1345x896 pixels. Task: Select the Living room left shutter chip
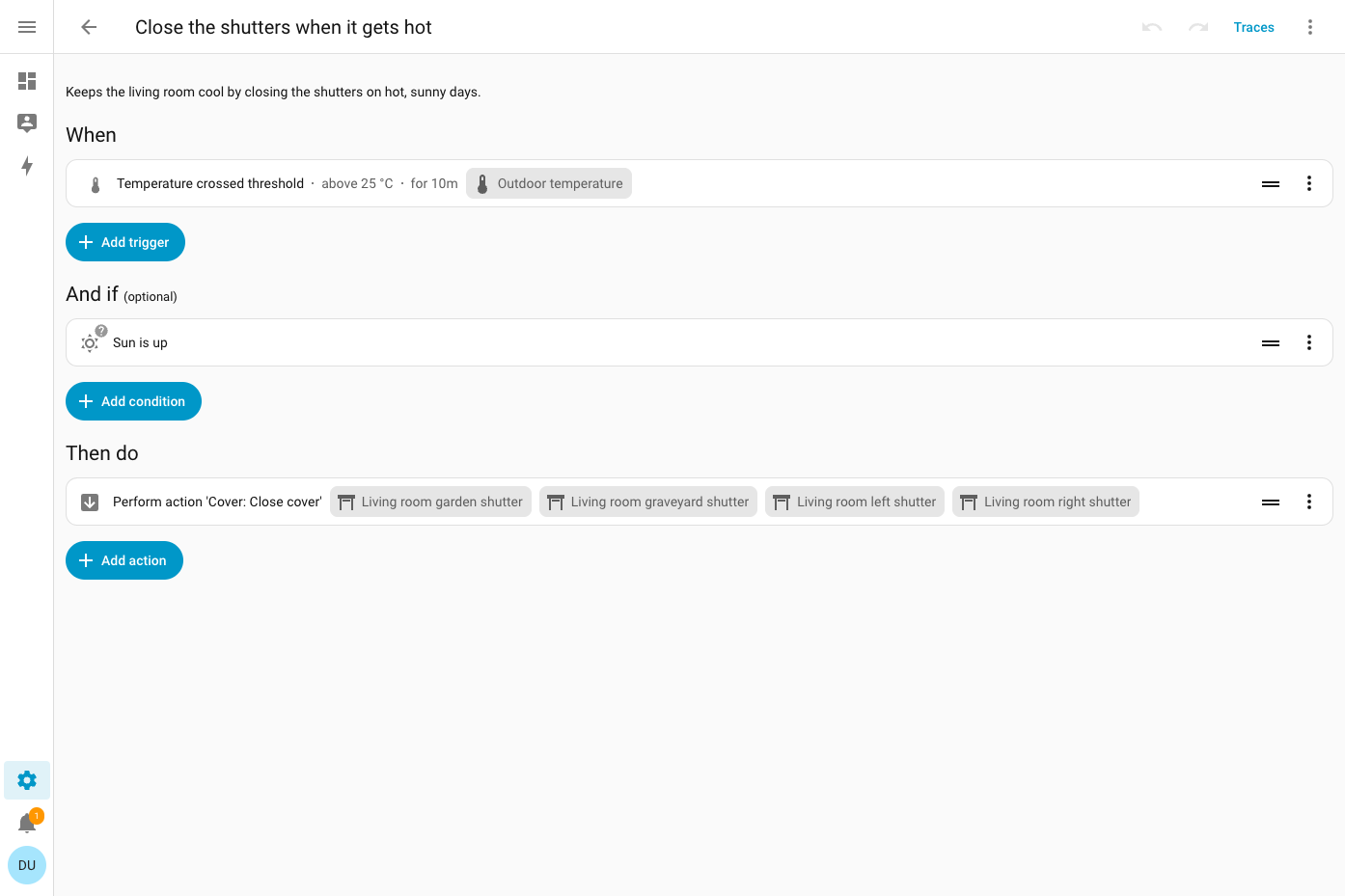(x=855, y=502)
